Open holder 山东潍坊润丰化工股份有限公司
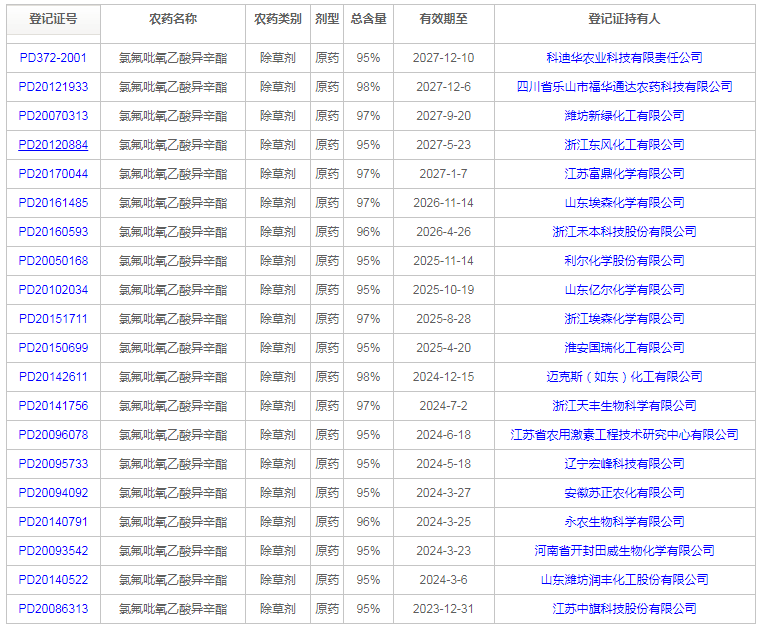The image size is (761, 629). click(x=624, y=580)
